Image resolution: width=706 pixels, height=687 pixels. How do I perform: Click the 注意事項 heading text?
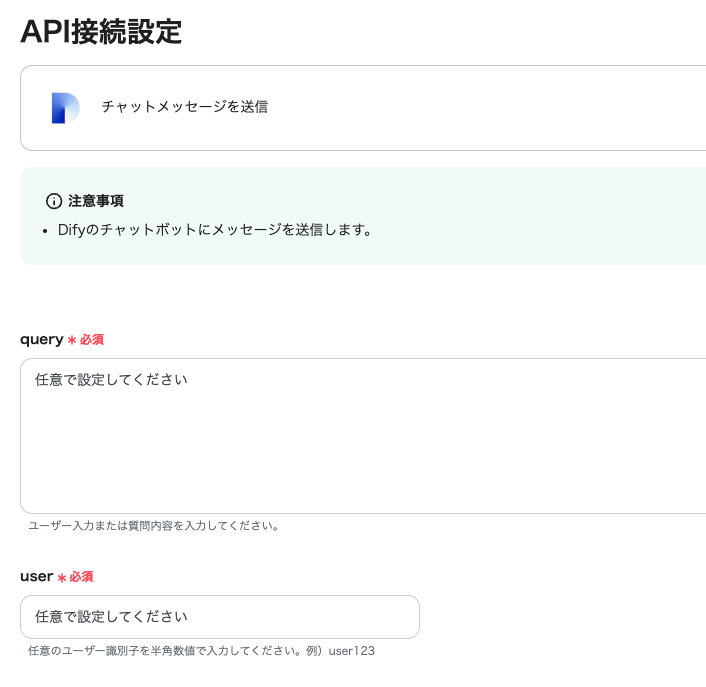(x=96, y=201)
